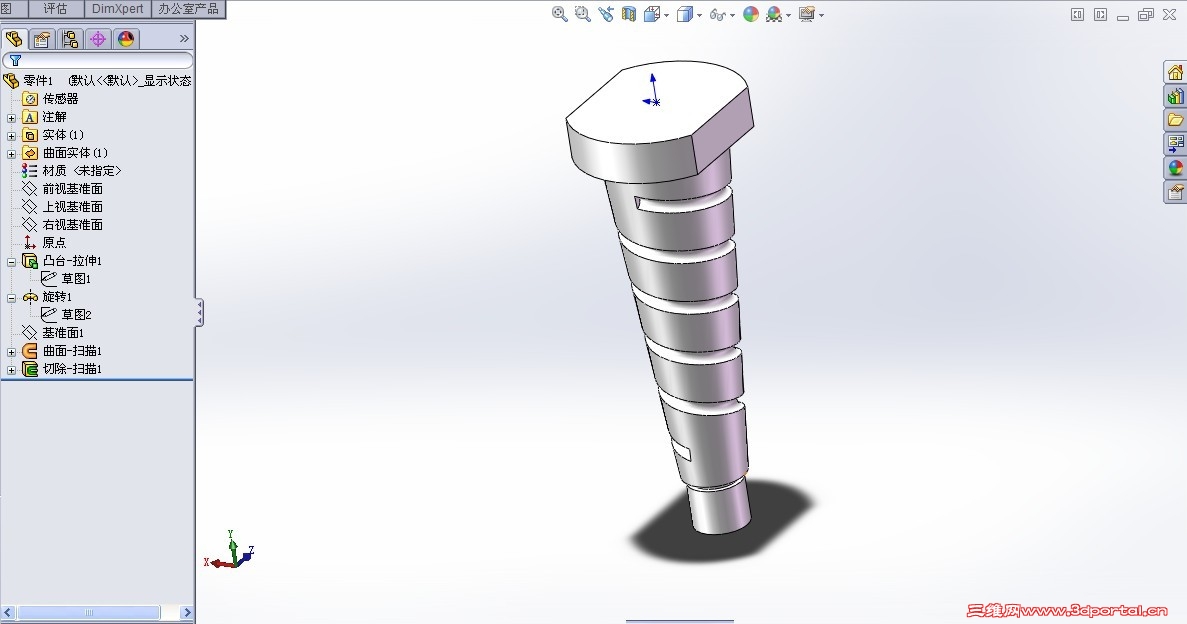Image resolution: width=1187 pixels, height=624 pixels.
Task: Expand the 曲面-扫描1 feature node
Action: pos(11,352)
